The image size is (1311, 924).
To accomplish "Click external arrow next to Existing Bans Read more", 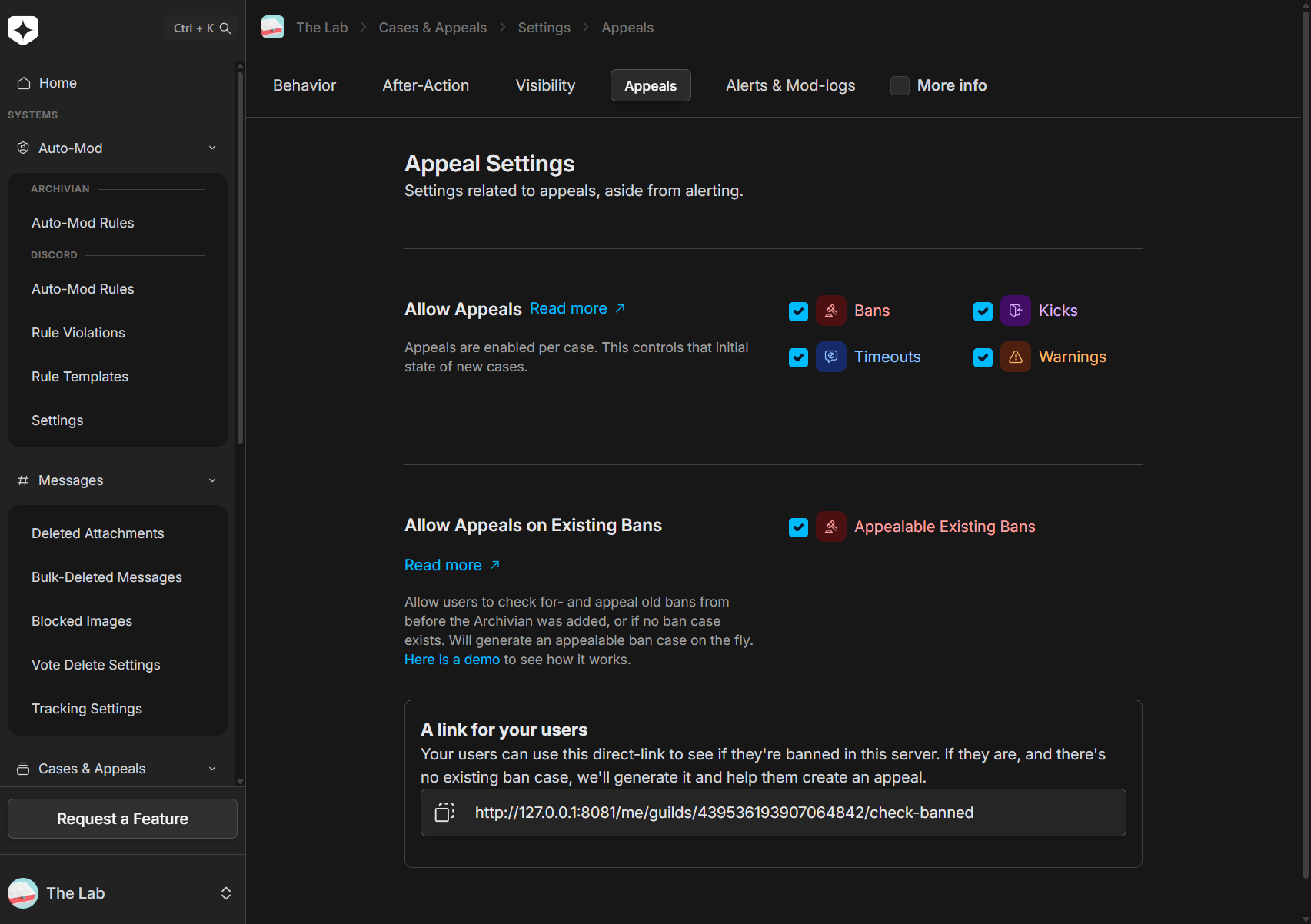I will click(x=495, y=565).
